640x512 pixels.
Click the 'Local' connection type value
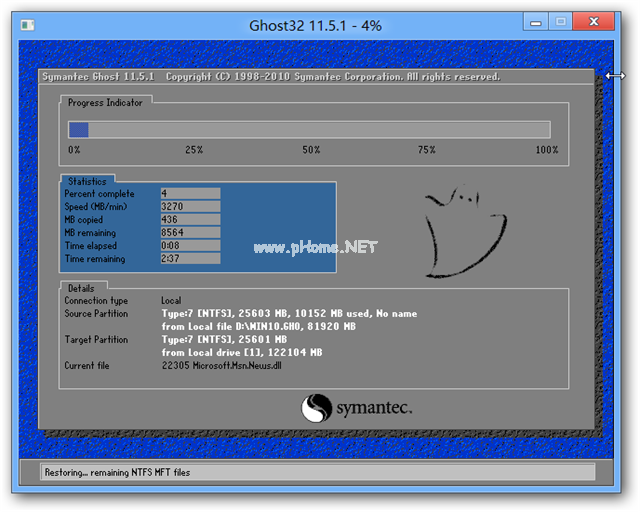171,301
